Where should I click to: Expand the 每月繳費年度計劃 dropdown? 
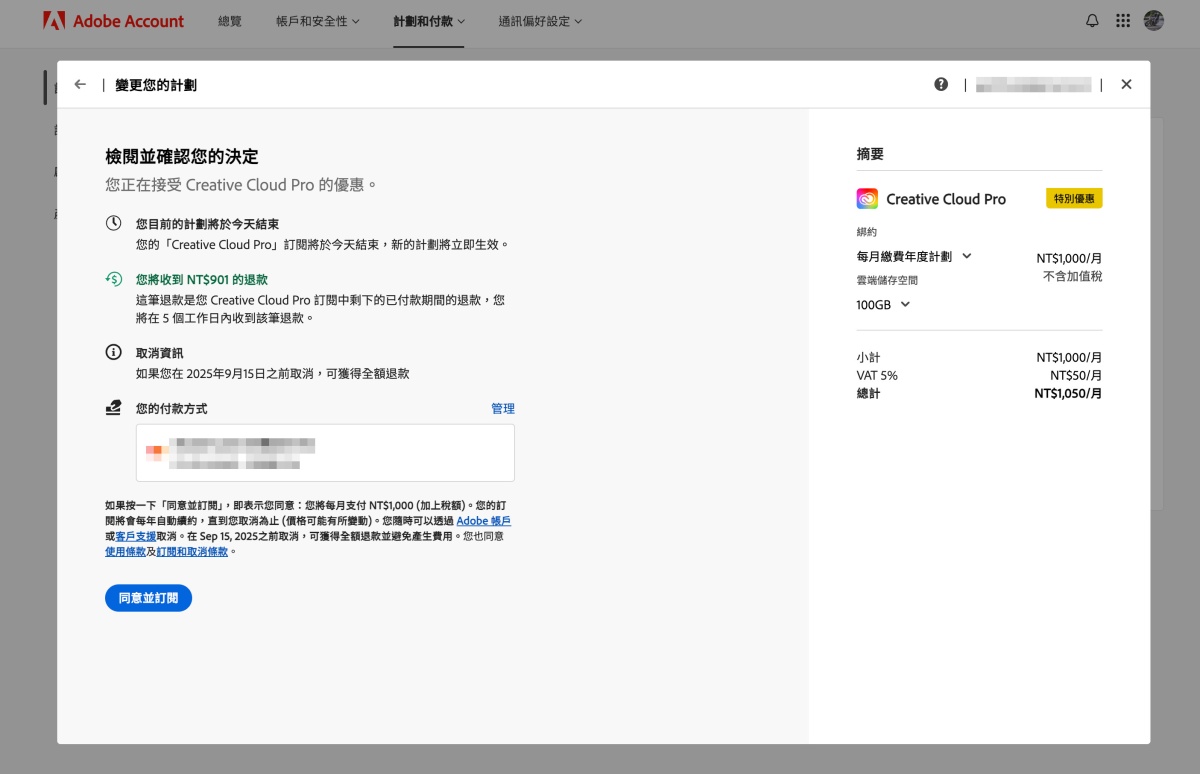point(914,256)
